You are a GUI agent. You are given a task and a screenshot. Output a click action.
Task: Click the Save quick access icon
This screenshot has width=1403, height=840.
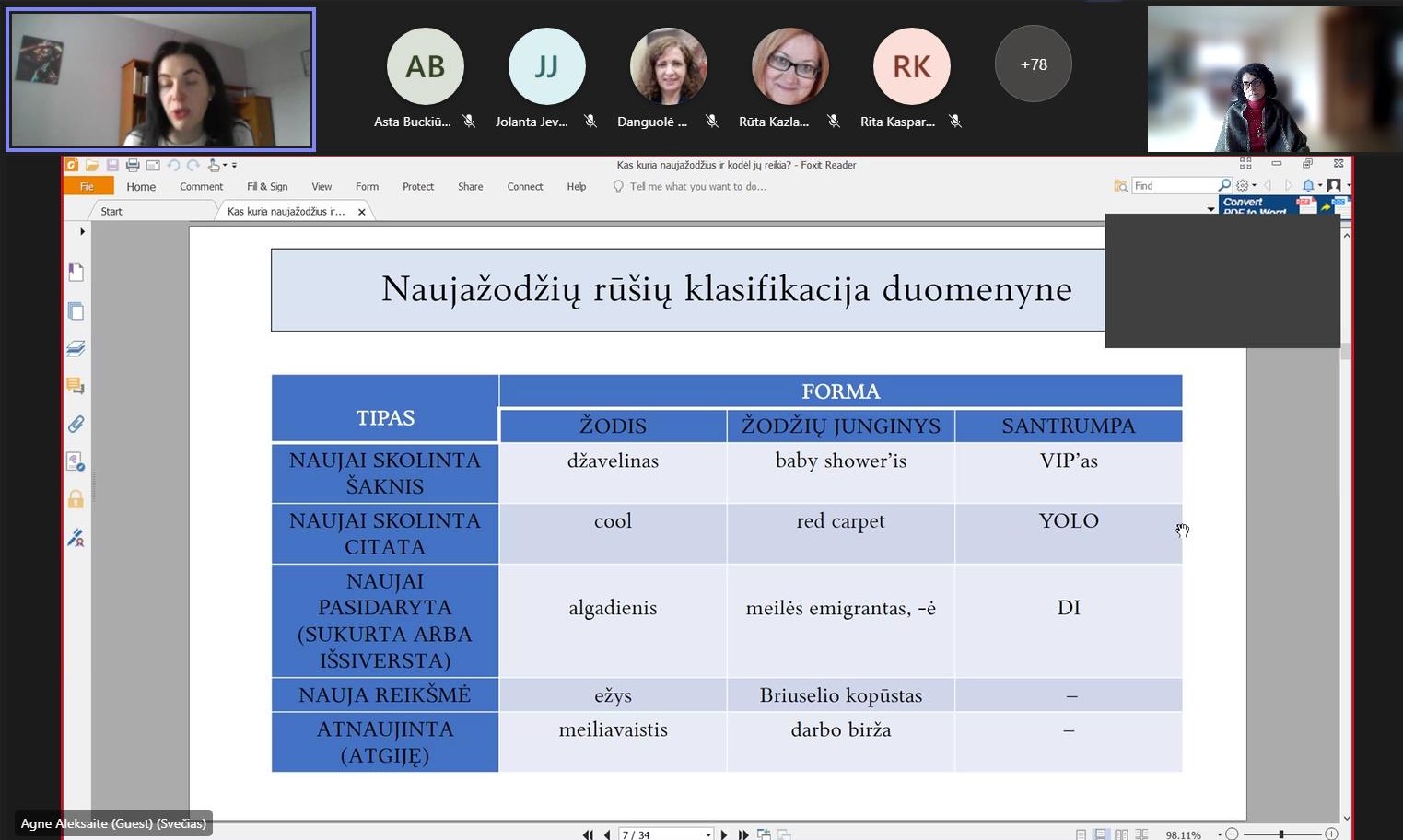coord(112,165)
